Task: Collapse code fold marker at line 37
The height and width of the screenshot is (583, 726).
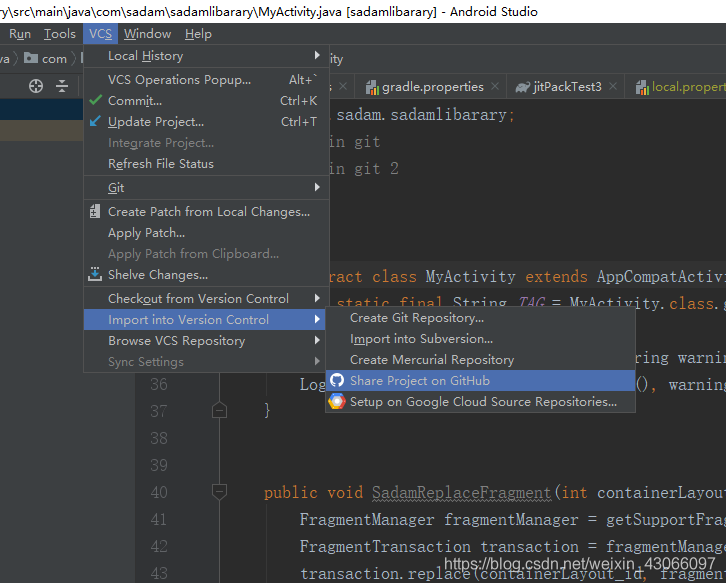Action: pyautogui.click(x=219, y=411)
